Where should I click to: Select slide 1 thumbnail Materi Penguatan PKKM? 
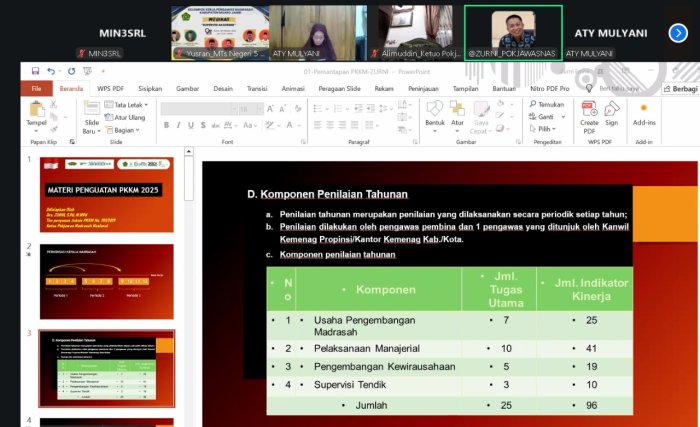pos(107,194)
